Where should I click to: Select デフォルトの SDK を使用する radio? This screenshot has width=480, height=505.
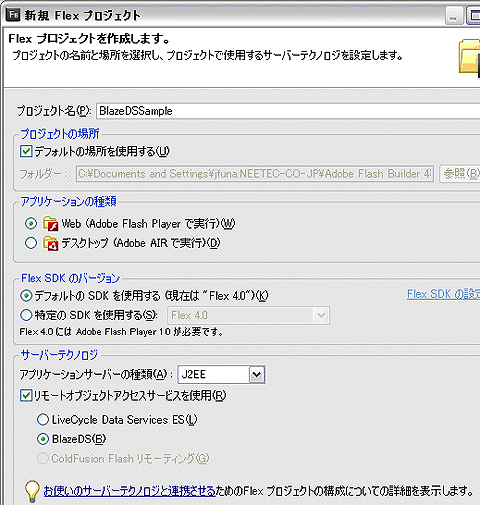point(26,296)
